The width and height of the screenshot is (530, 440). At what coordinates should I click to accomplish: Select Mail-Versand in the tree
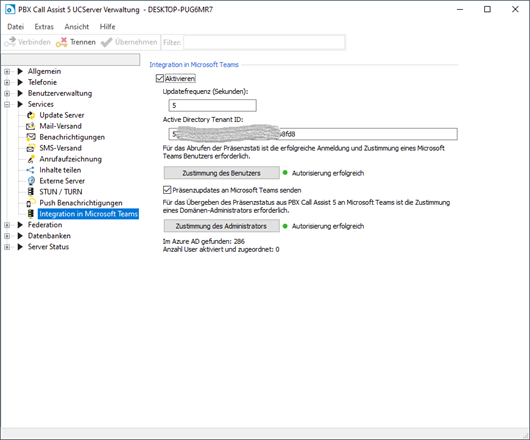(x=61, y=126)
